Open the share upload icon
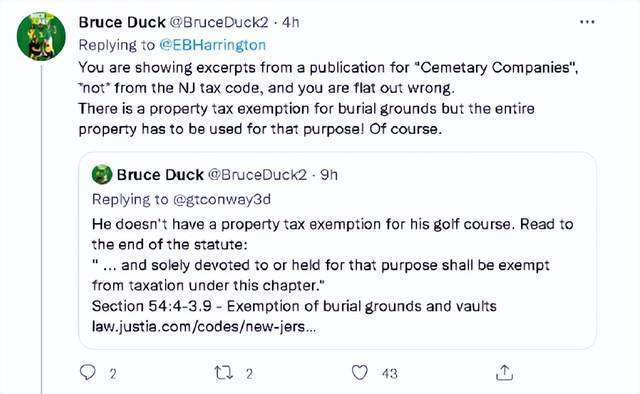The height and width of the screenshot is (394, 640). click(504, 372)
